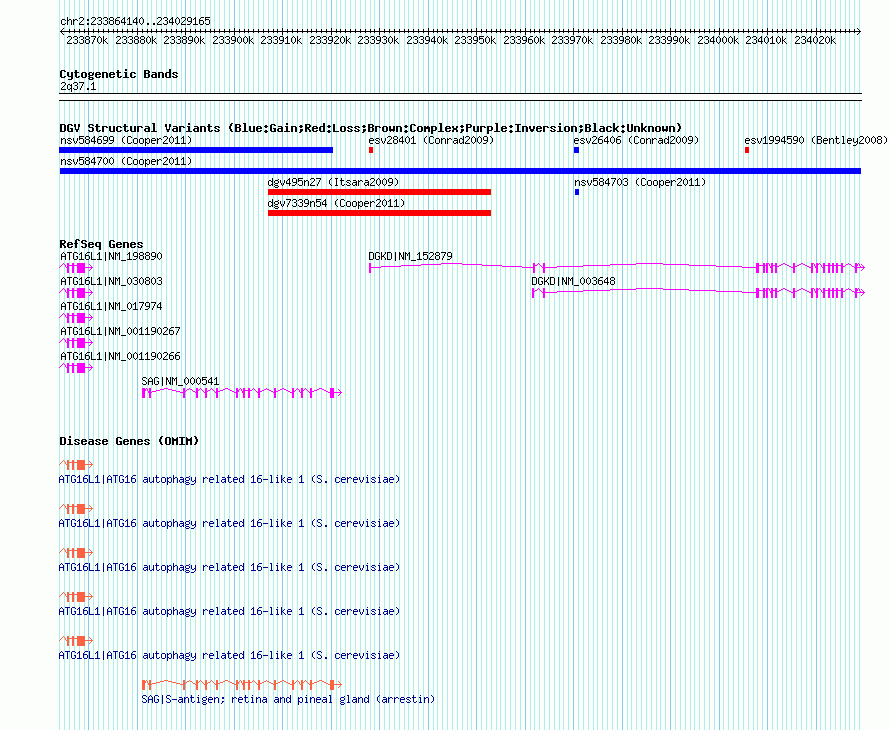The image size is (890, 730).
Task: Click the 233900k ruler tick label
Action: click(x=233, y=40)
